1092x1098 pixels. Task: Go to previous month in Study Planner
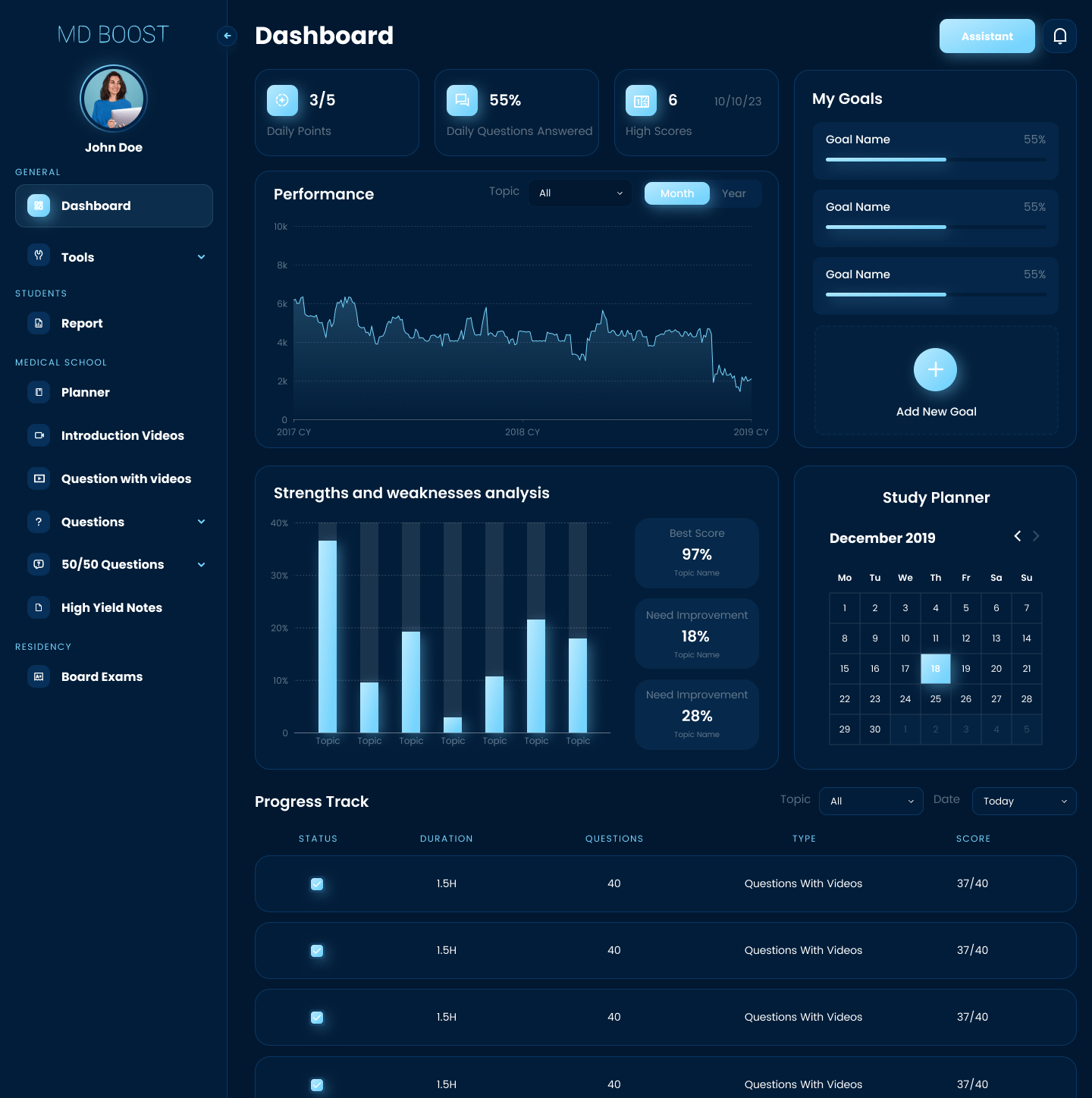tap(1017, 536)
